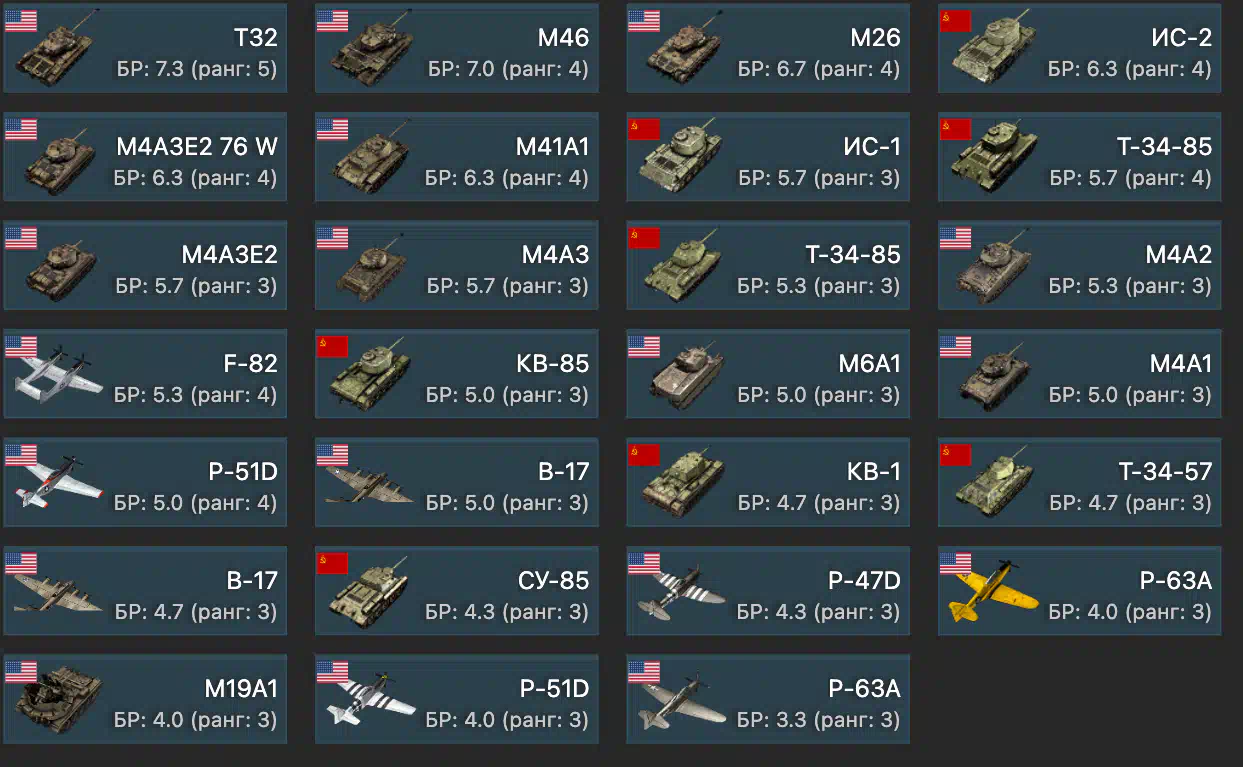1243x767 pixels.
Task: Open the M26 vehicle card
Action: pos(768,48)
